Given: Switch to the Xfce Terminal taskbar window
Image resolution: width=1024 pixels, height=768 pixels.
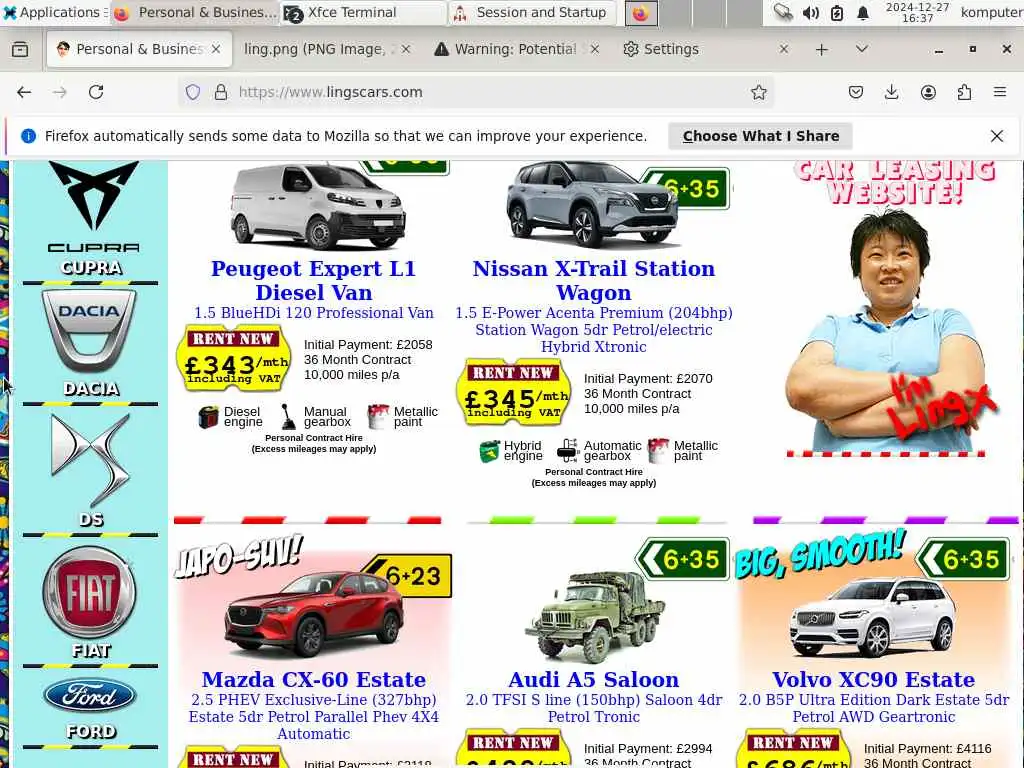Looking at the screenshot, I should coord(362,13).
